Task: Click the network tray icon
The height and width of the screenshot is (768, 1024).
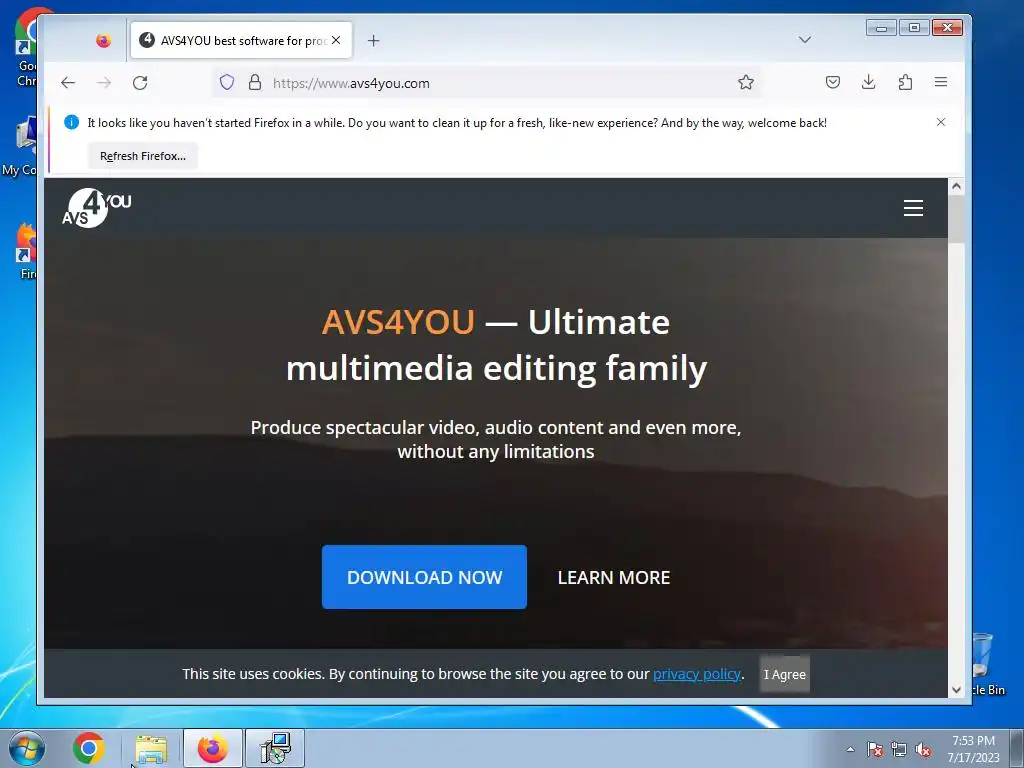Action: pyautogui.click(x=899, y=750)
